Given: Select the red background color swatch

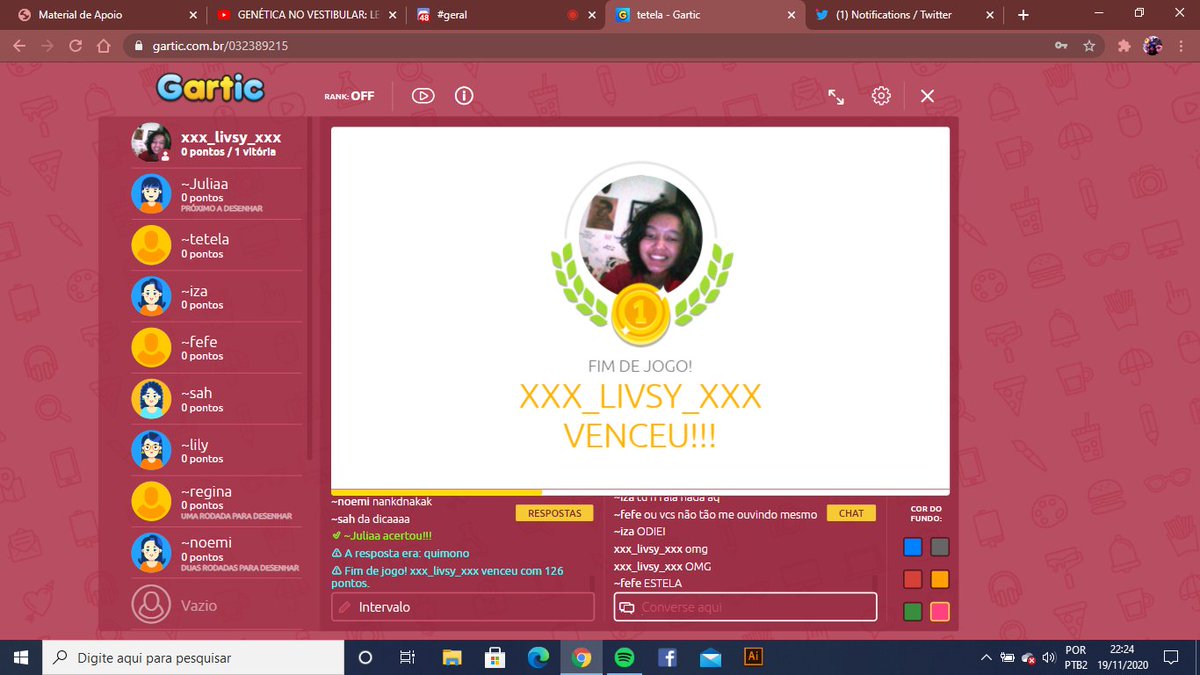Looking at the screenshot, I should 912,579.
